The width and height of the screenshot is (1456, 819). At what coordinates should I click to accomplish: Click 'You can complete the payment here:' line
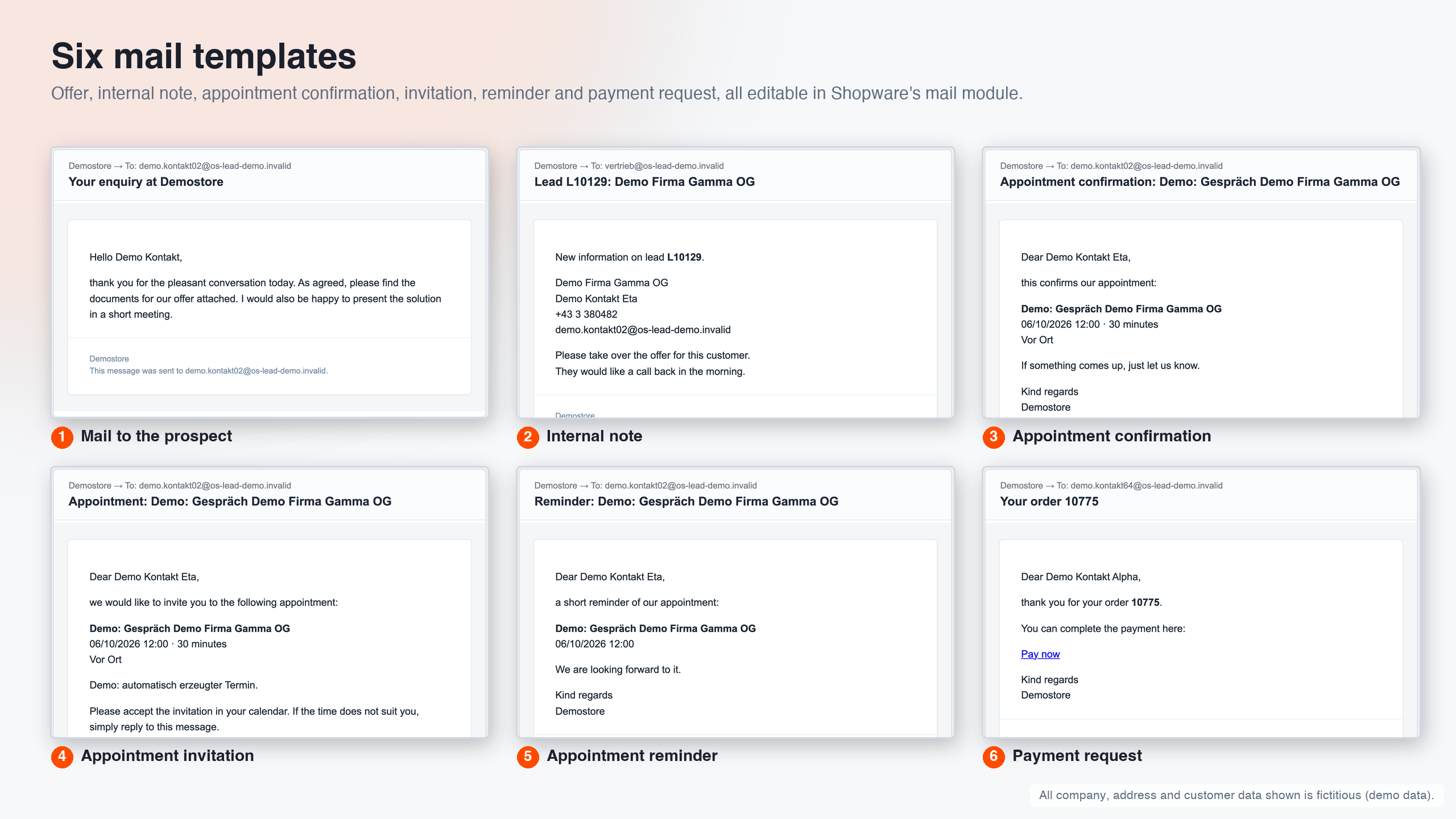(x=1103, y=629)
